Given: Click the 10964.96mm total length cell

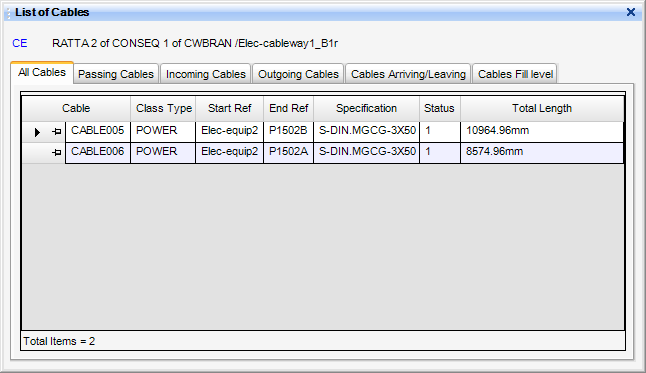Looking at the screenshot, I should point(542,132).
